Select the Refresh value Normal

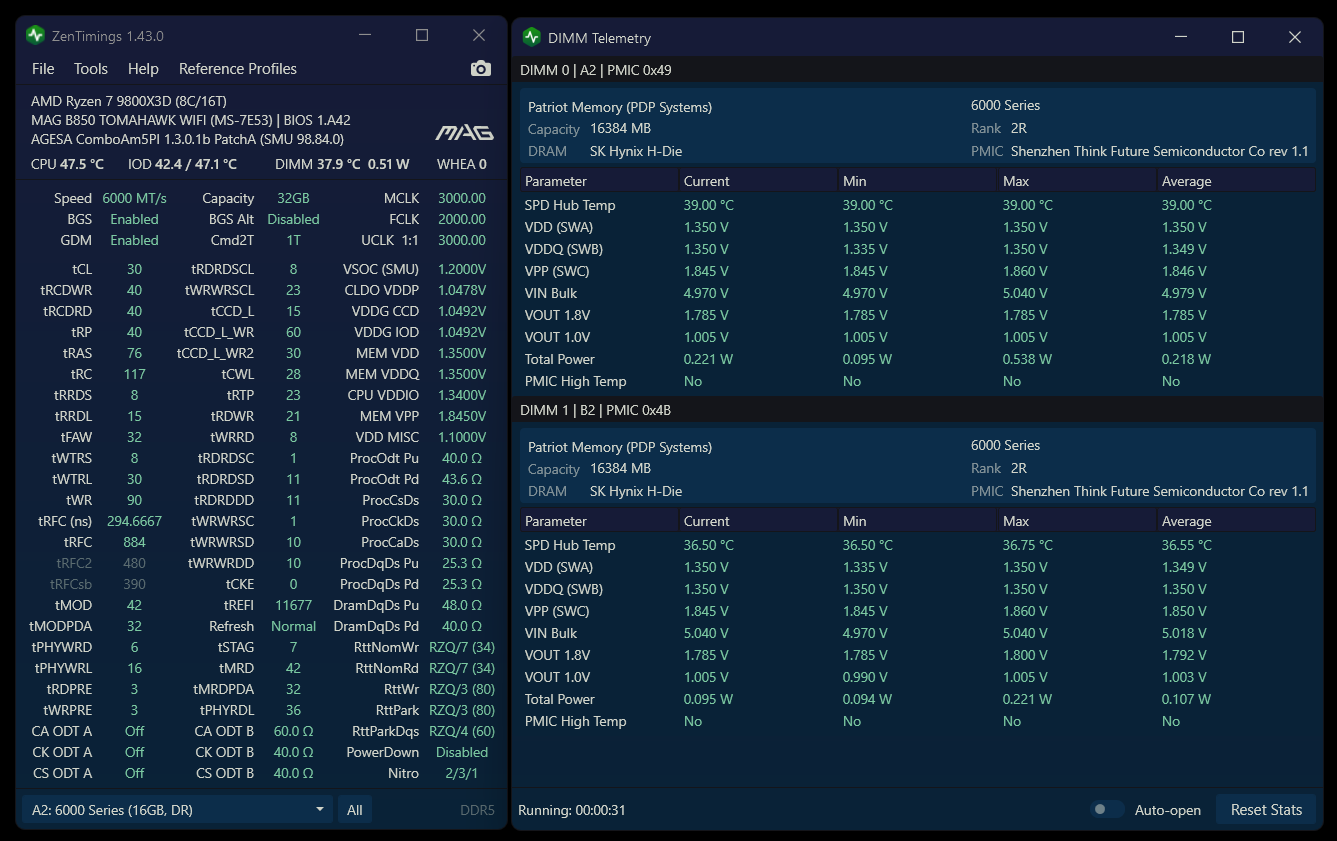tap(293, 626)
